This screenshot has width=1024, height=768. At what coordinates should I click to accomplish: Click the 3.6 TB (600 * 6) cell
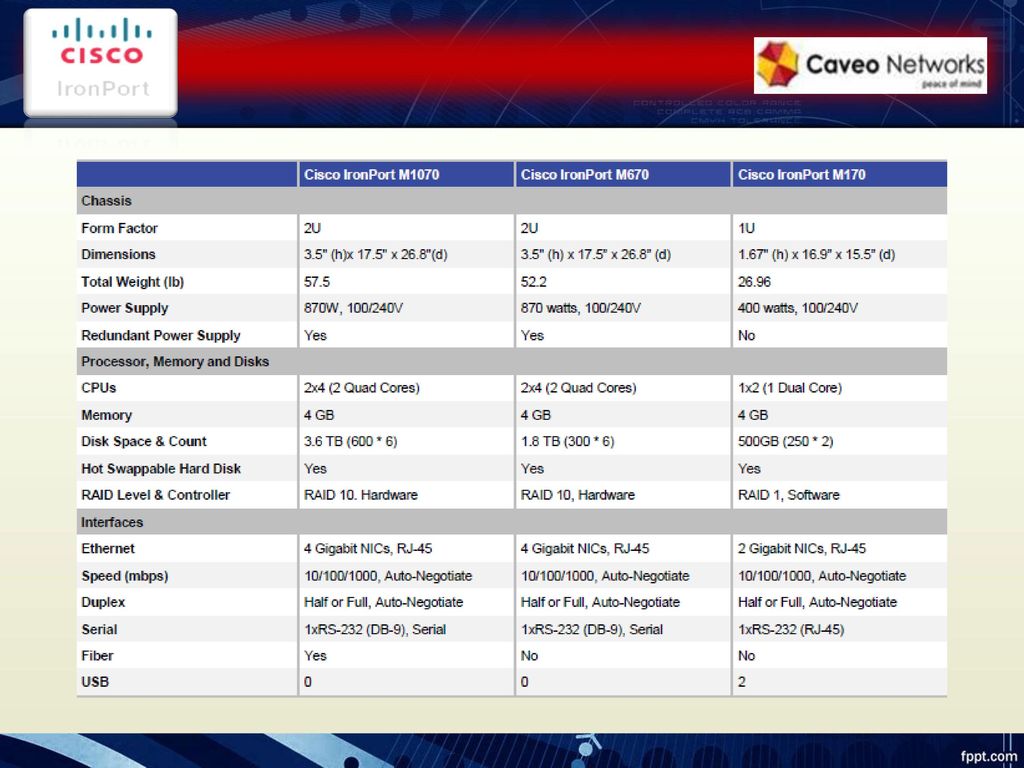point(351,441)
